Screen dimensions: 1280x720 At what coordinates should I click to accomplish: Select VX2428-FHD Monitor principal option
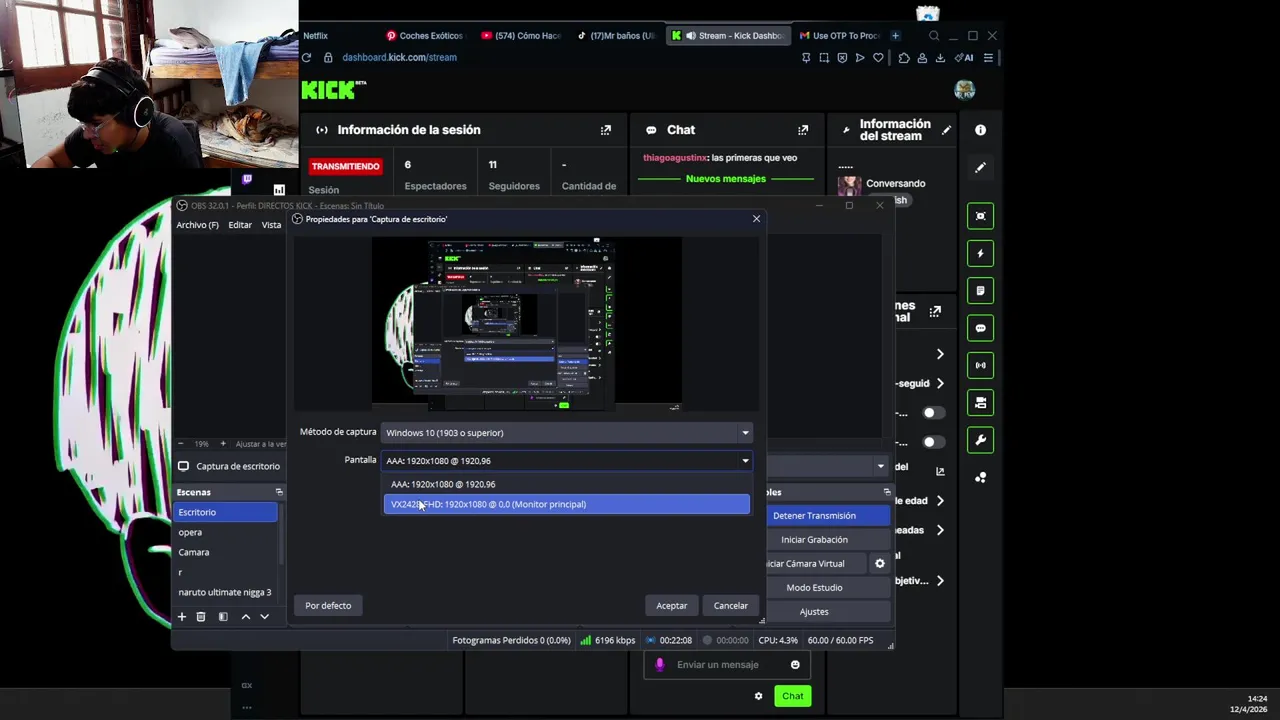[567, 504]
